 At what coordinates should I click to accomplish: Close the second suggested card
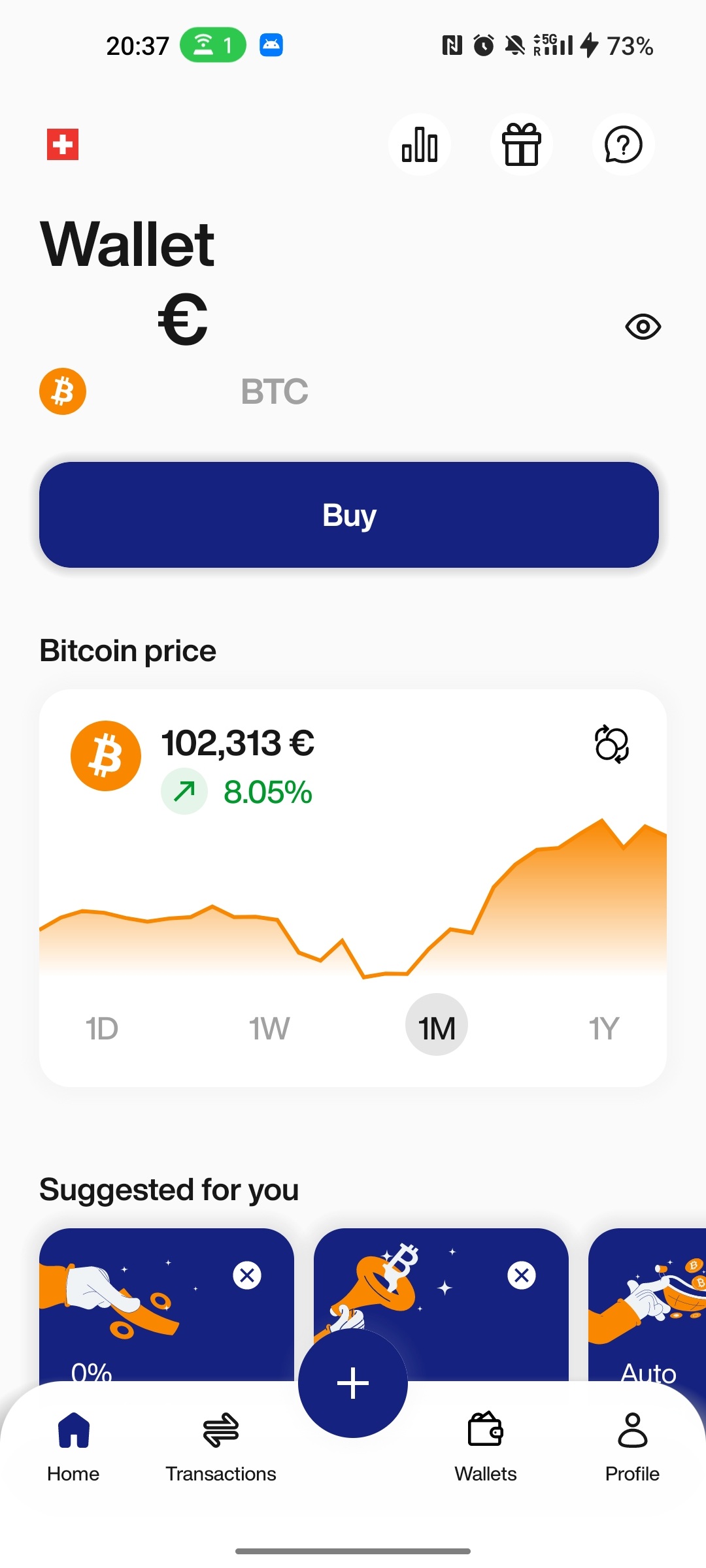tap(522, 1275)
